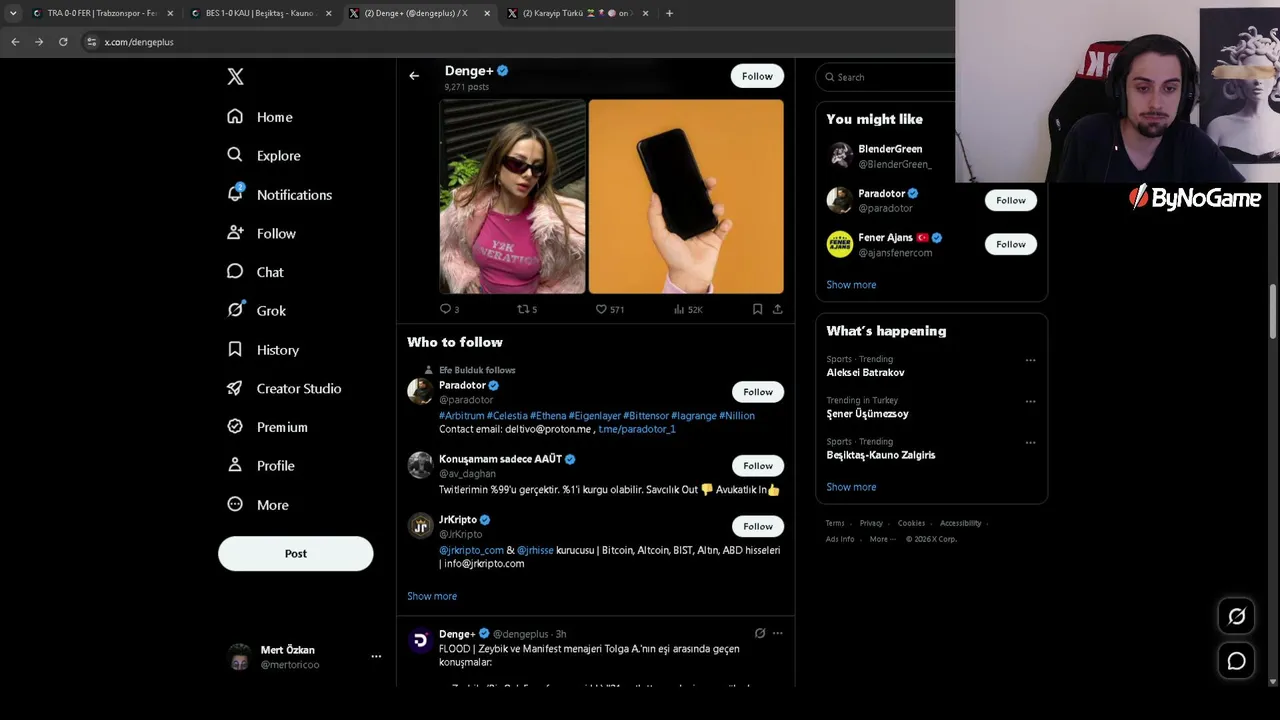Viewport: 1280px width, 720px height.
Task: Open the woman in sunglasses photo
Action: (x=513, y=196)
